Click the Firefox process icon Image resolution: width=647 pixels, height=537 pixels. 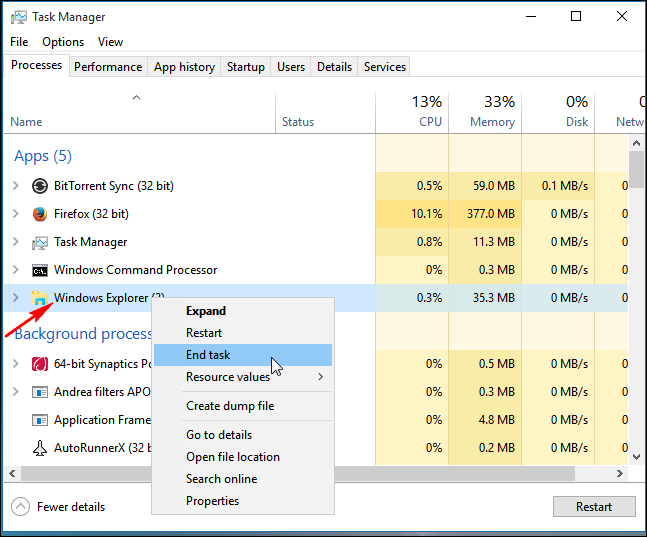pos(40,214)
